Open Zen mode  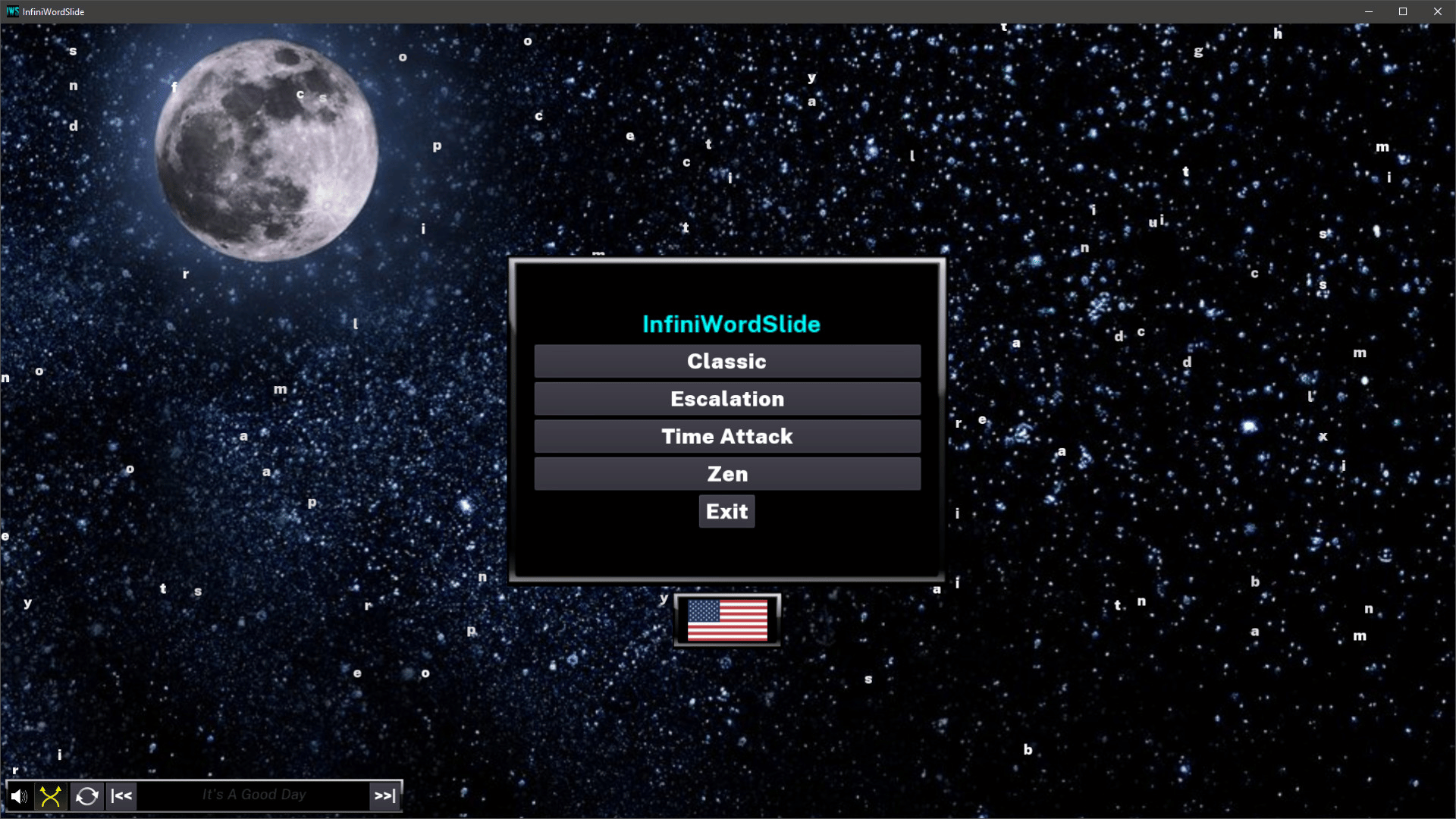pos(727,474)
